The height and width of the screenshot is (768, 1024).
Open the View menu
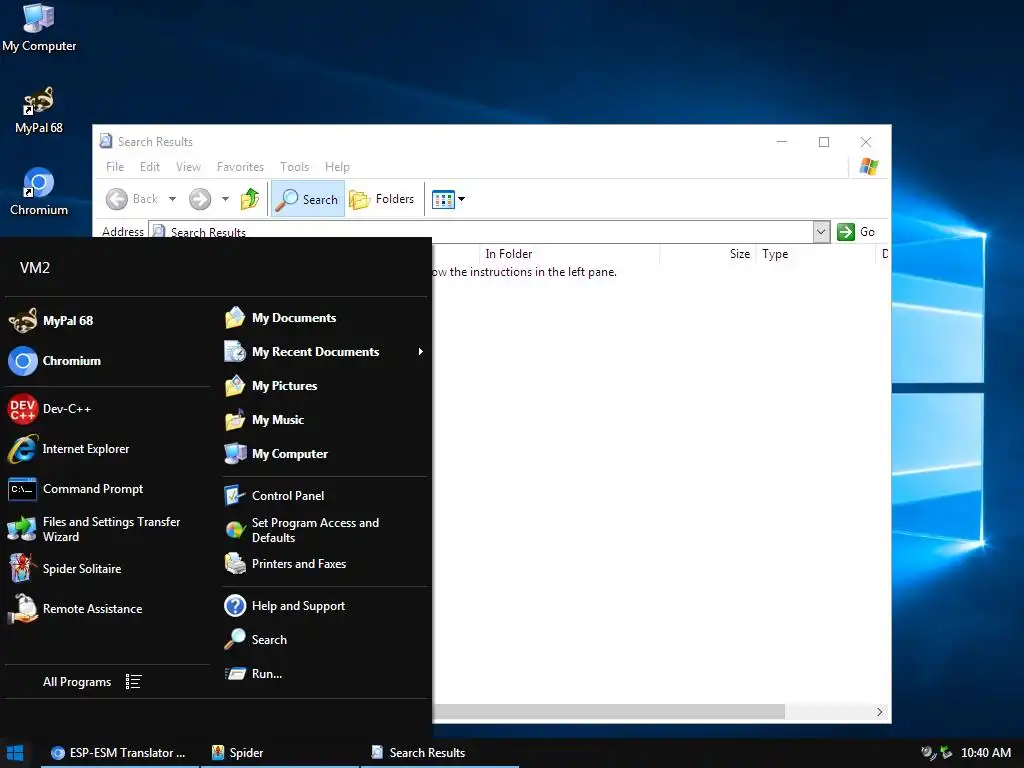pyautogui.click(x=188, y=167)
